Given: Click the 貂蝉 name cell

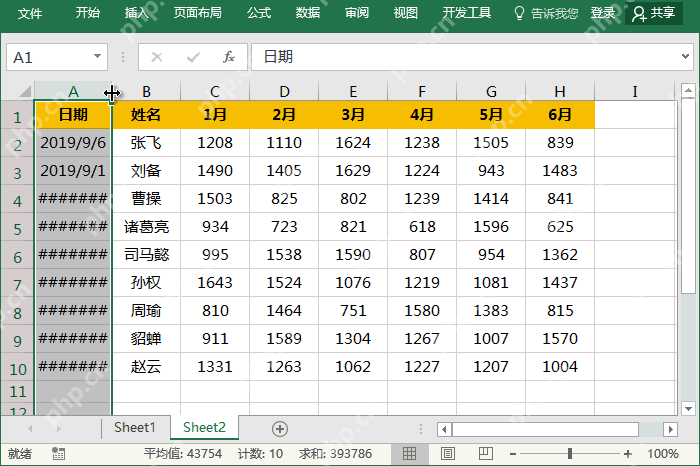Looking at the screenshot, I should 146,339.
